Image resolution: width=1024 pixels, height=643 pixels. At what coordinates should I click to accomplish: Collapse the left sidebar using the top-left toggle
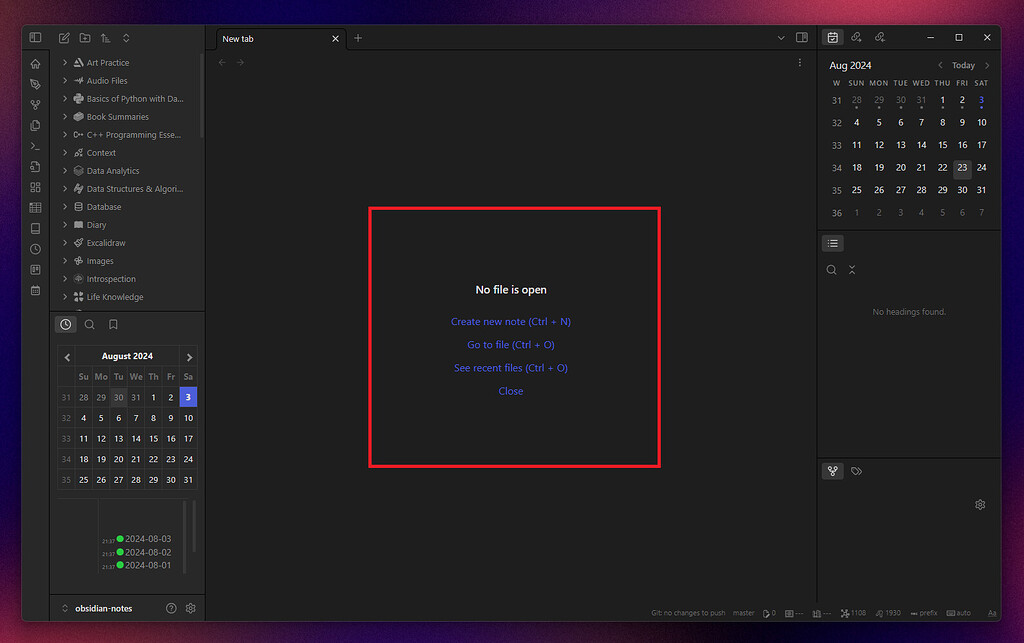click(x=35, y=37)
